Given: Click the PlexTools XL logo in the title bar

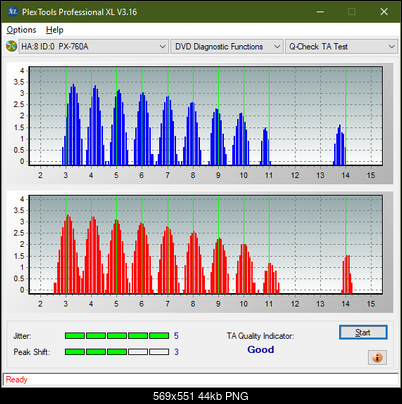Looking at the screenshot, I should click(x=13, y=12).
